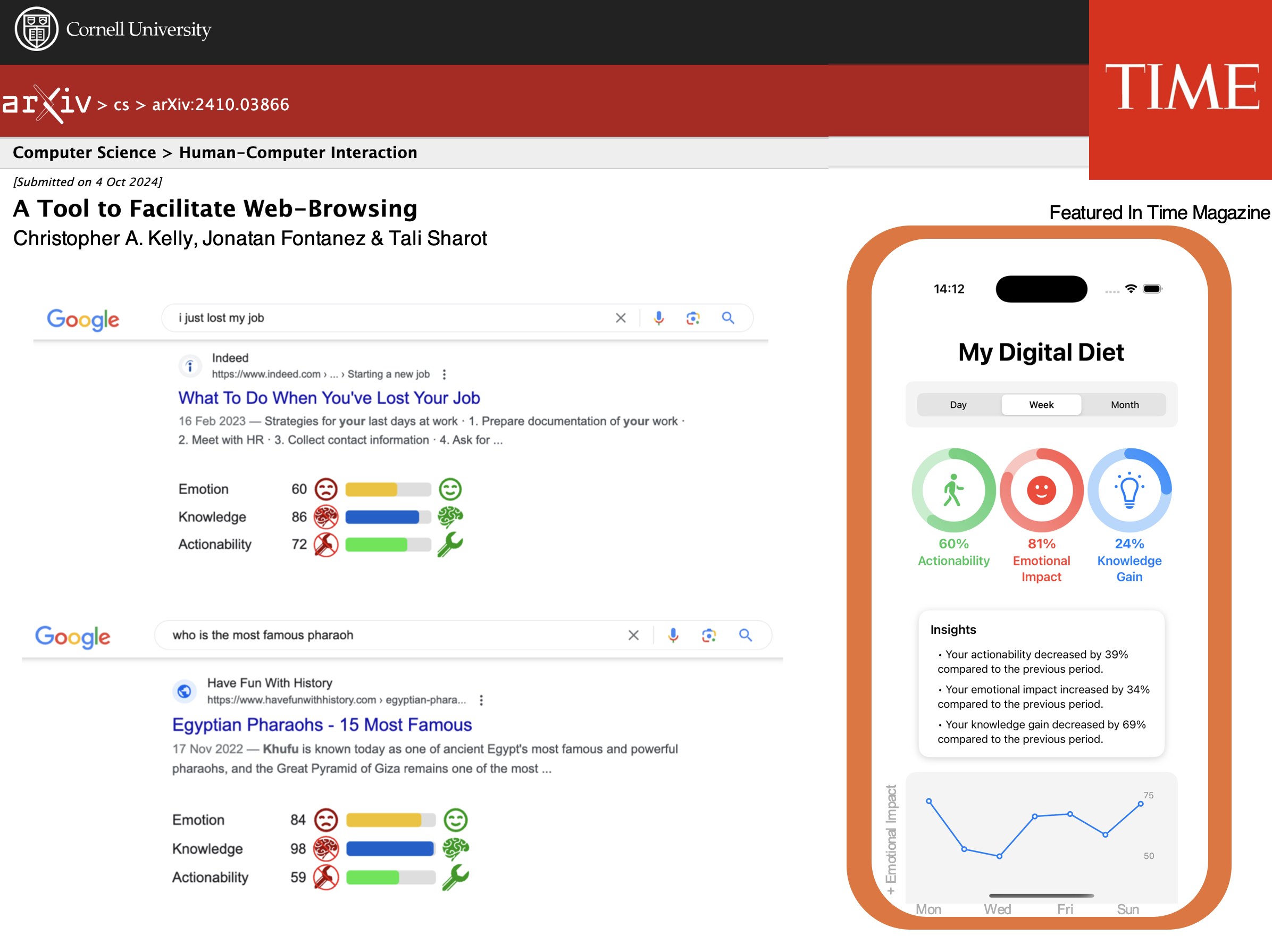Screen dimensions: 1272x952
Task: Click green brain icon next to Knowledge 86
Action: pyautogui.click(x=450, y=516)
